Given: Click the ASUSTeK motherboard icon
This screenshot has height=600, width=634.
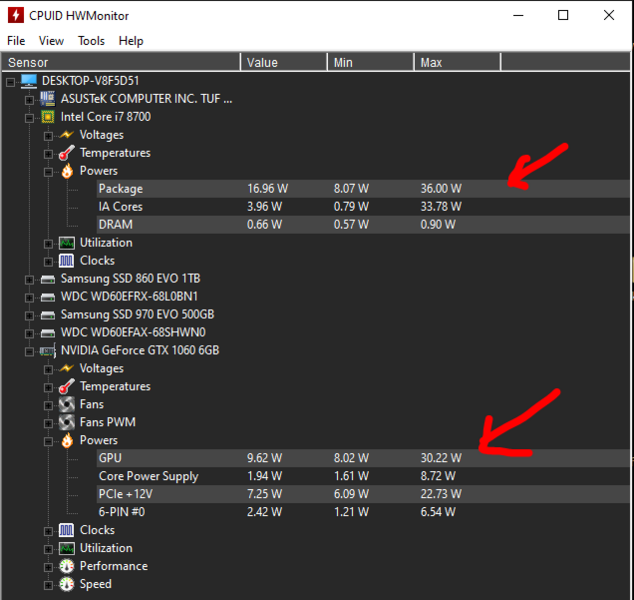Looking at the screenshot, I should coord(48,99).
